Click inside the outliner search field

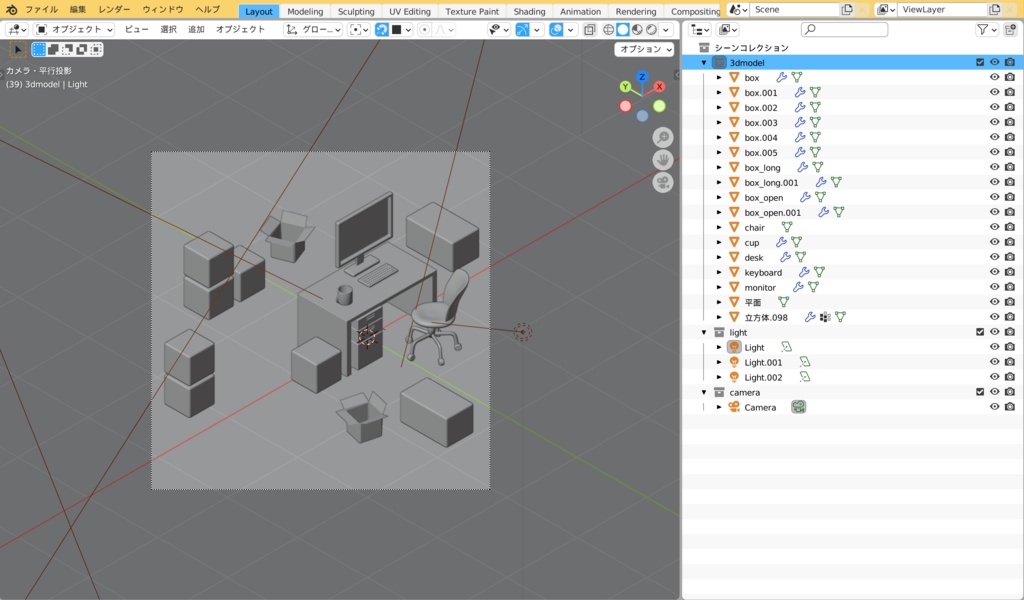click(843, 28)
